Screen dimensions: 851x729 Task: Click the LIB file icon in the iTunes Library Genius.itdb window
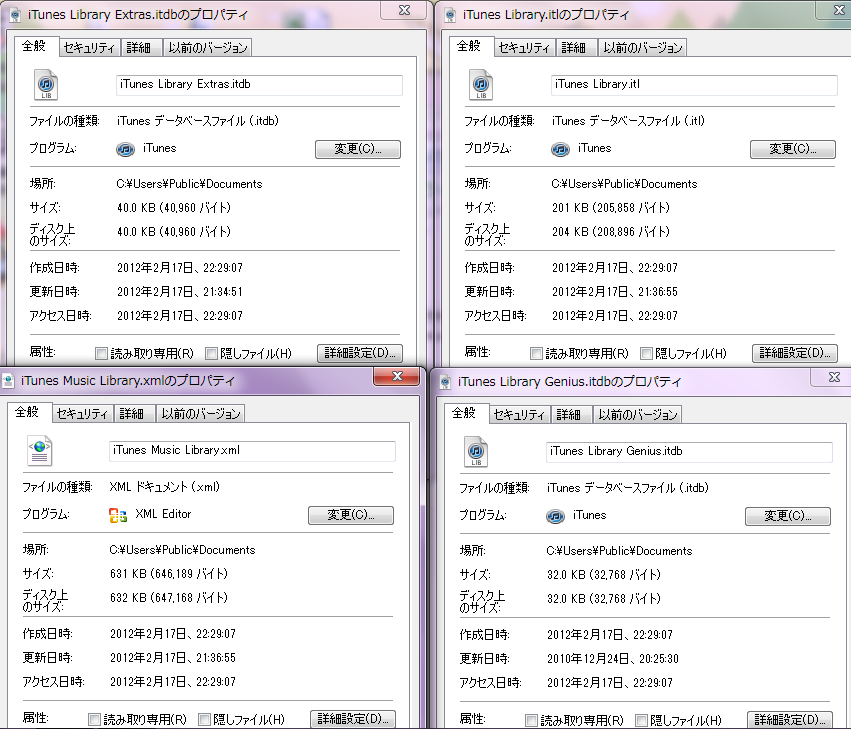click(x=476, y=452)
